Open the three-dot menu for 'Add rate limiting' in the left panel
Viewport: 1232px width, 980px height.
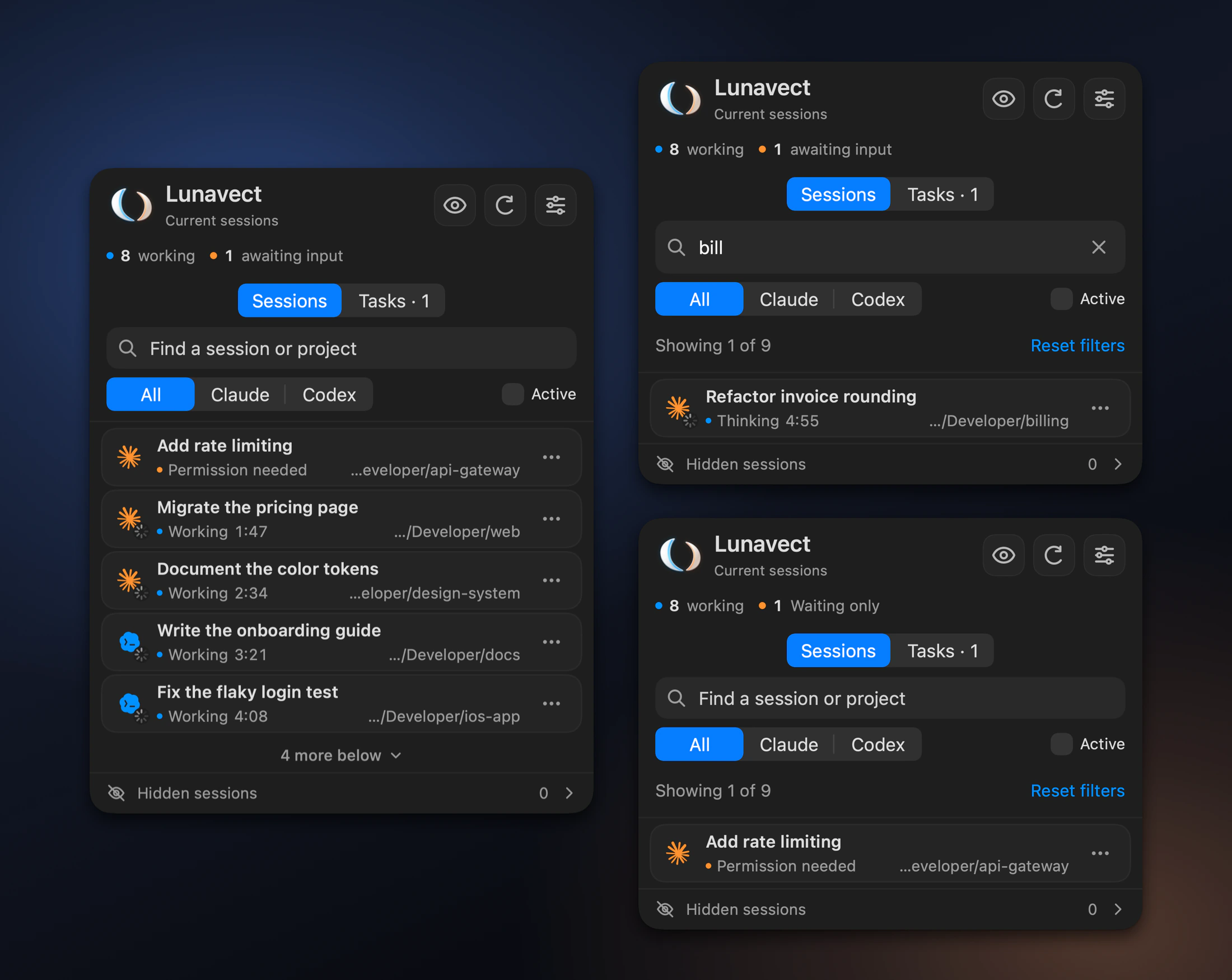coord(552,457)
